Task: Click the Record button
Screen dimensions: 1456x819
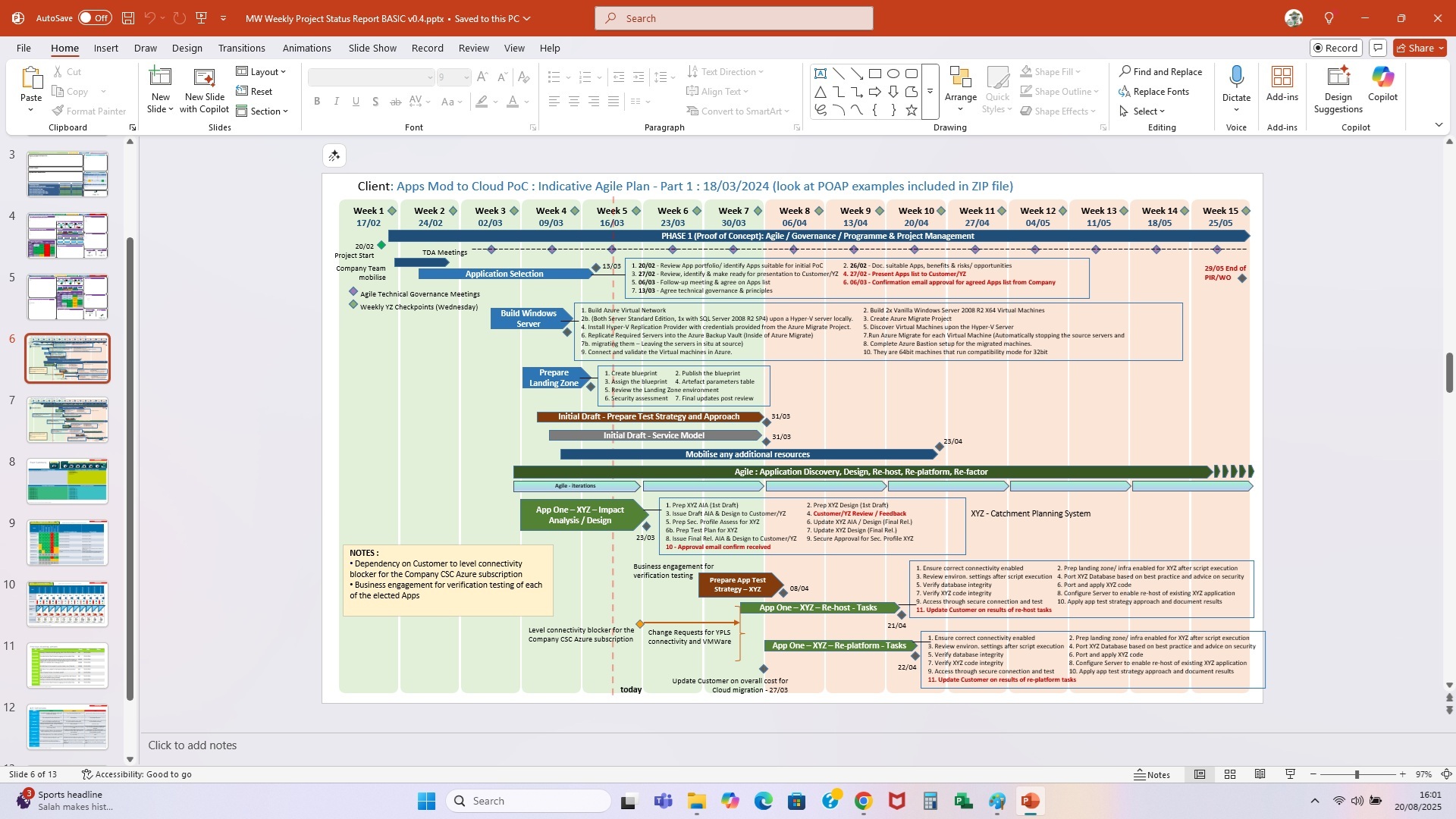Action: pyautogui.click(x=1335, y=47)
